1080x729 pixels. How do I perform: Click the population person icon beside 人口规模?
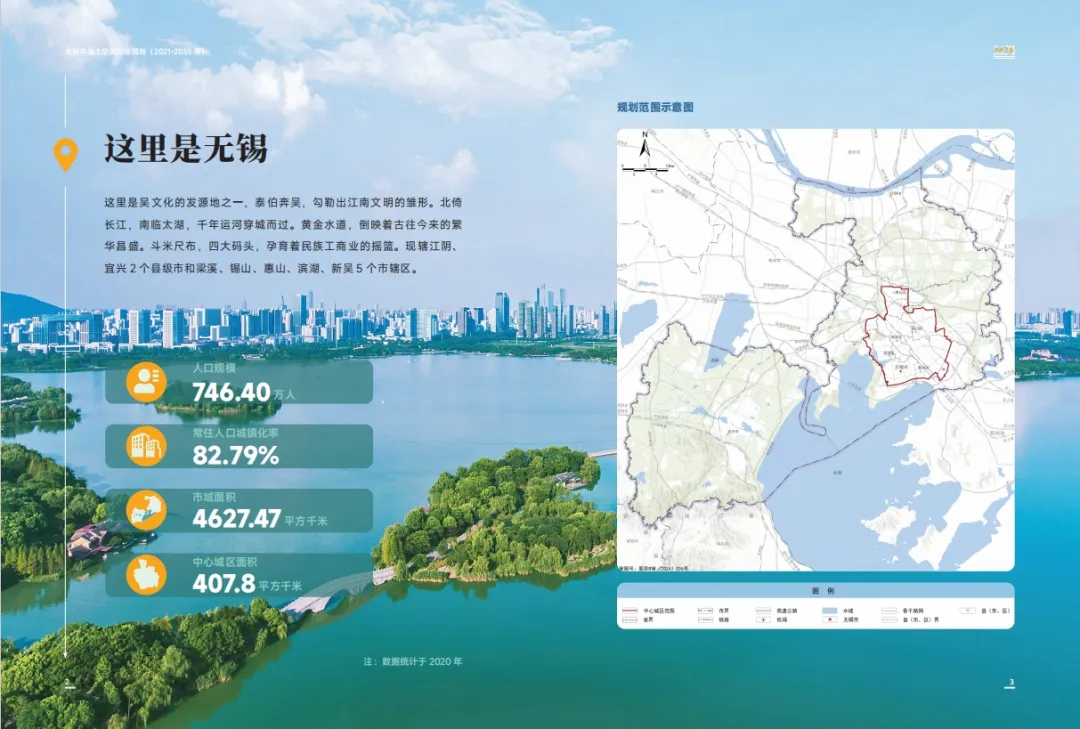point(147,382)
